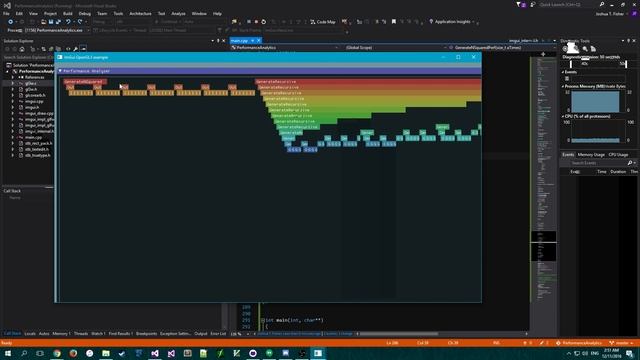Viewport: 640px width, 360px height.
Task: Select main.cpp in Solution Explorer
Action: point(33,137)
